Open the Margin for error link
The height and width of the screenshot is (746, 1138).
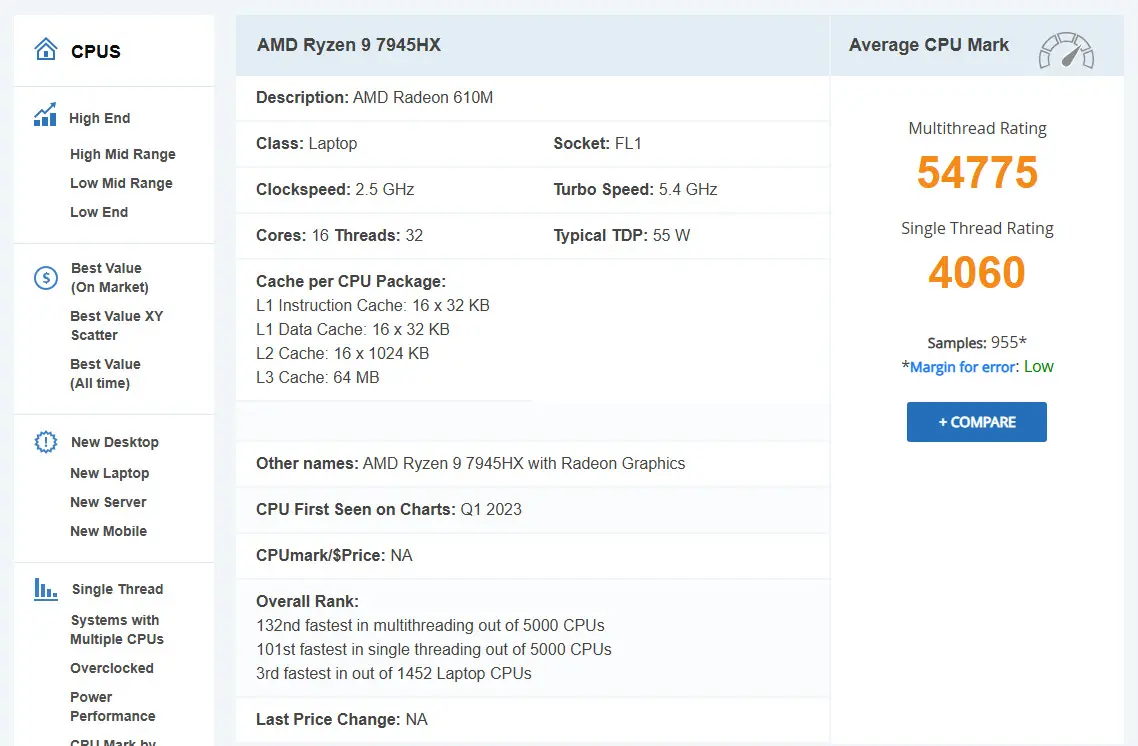coord(961,367)
